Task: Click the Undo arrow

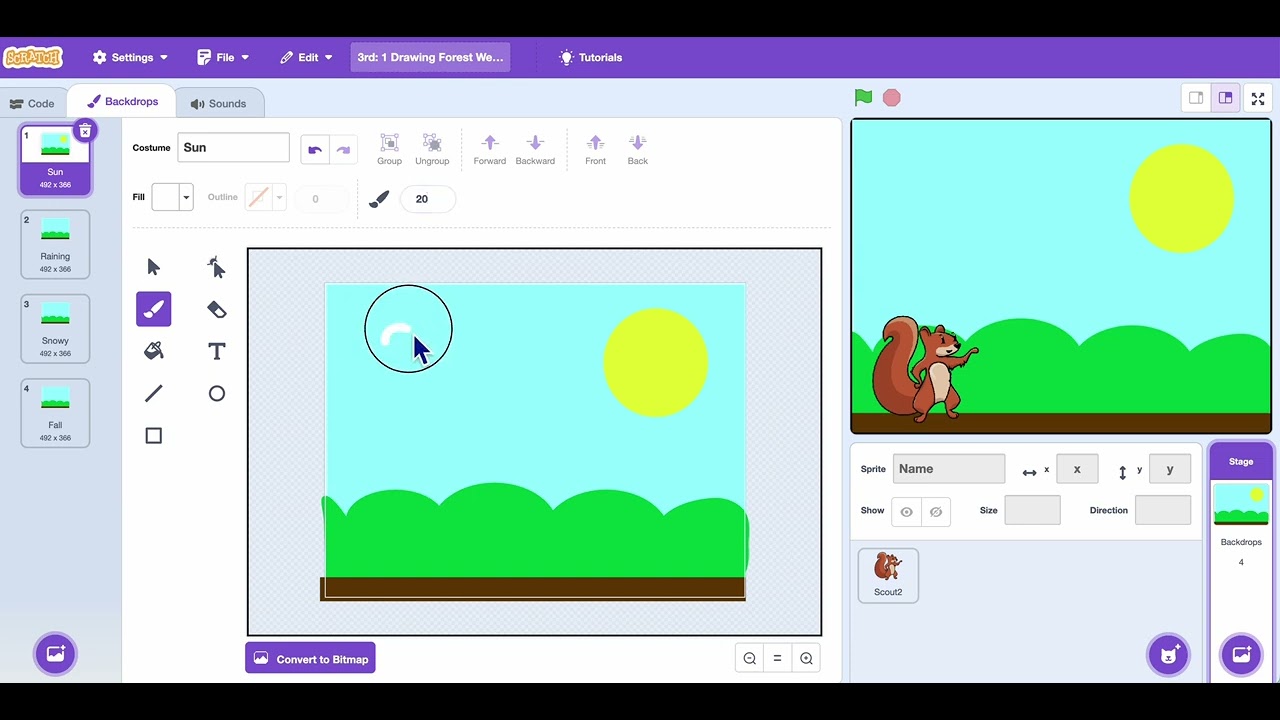Action: (315, 149)
